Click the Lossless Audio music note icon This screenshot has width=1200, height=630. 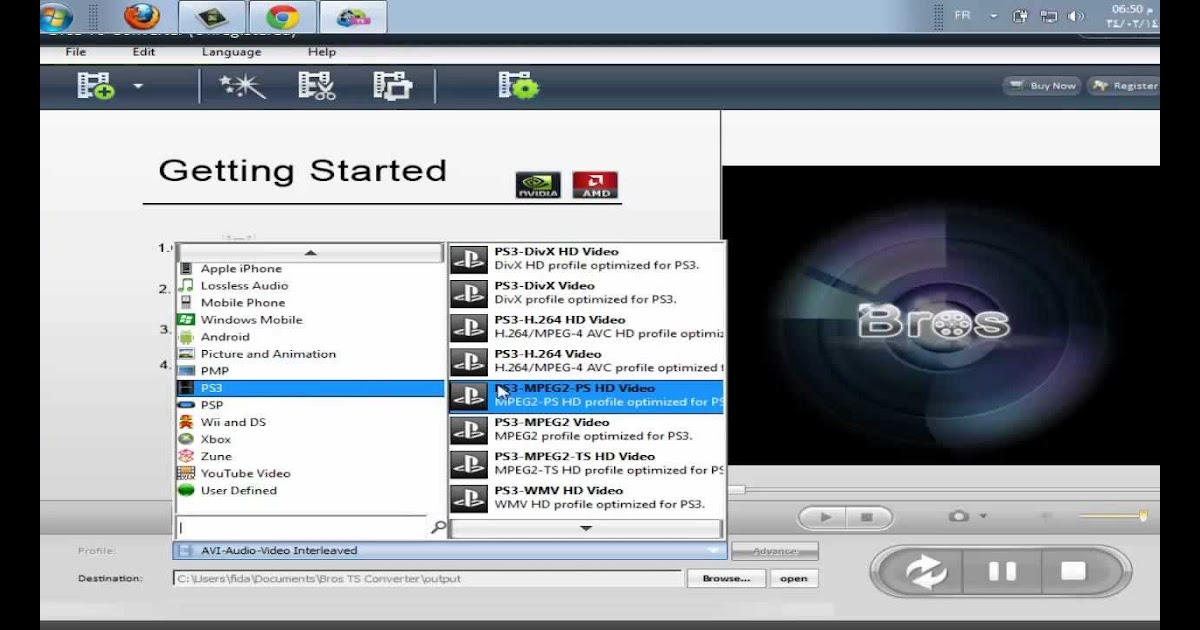click(x=185, y=285)
